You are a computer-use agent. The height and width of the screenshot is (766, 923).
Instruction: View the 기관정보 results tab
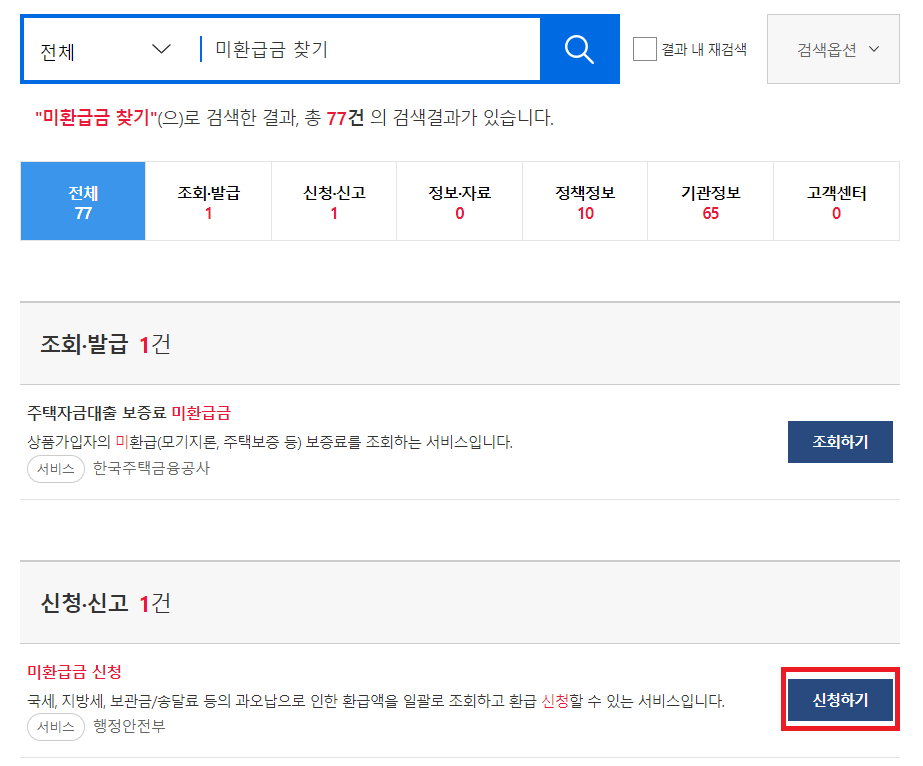(710, 200)
